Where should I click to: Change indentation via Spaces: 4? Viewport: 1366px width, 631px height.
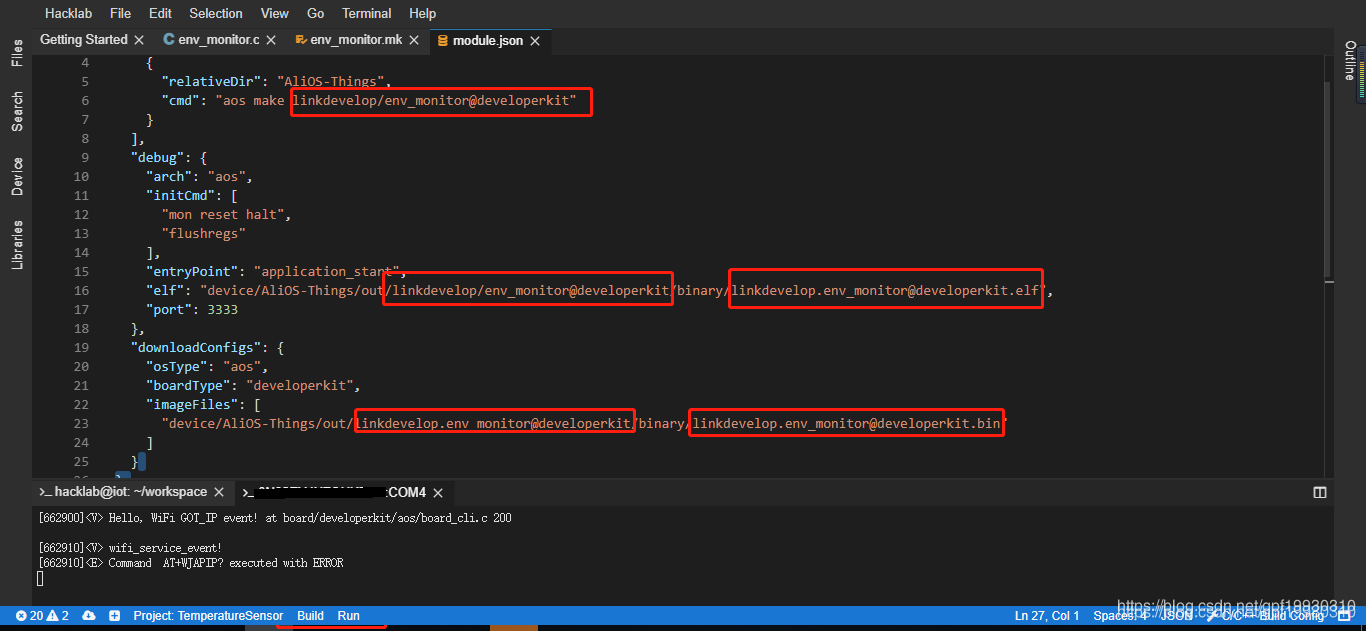pos(1121,616)
